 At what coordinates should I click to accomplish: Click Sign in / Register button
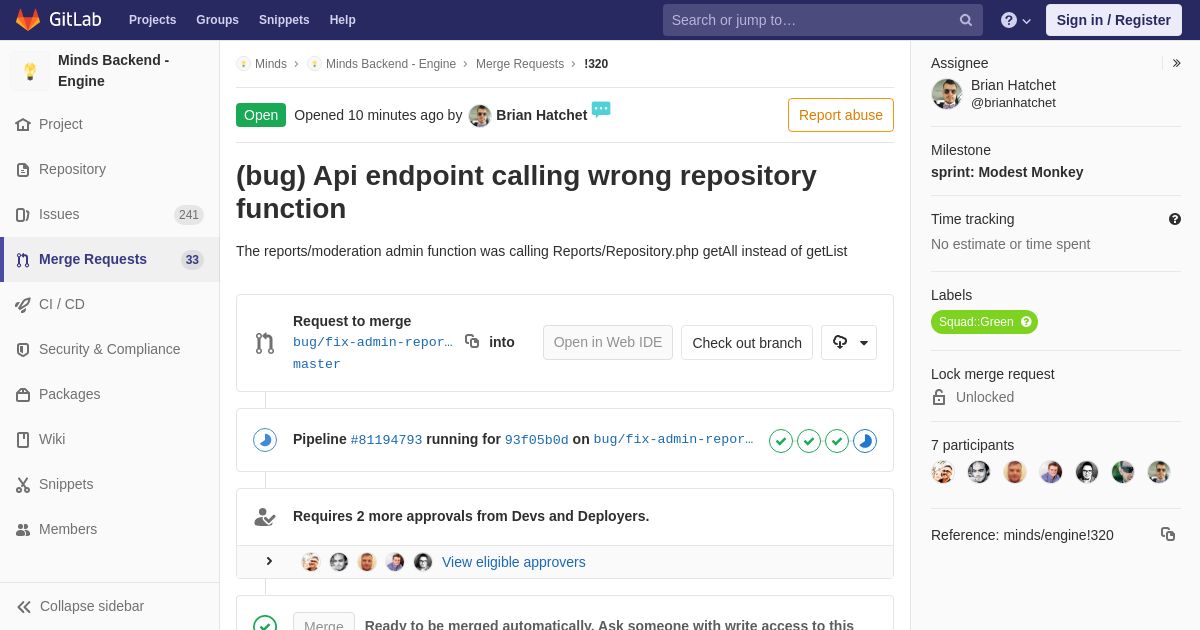point(1113,20)
